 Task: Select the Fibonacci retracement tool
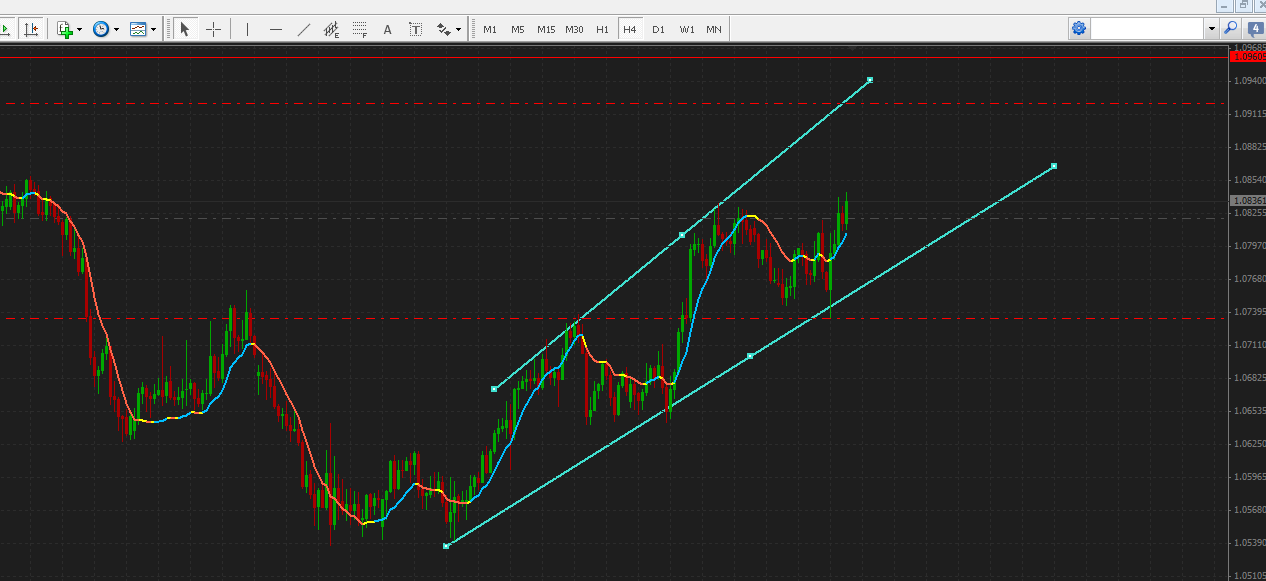pyautogui.click(x=360, y=29)
